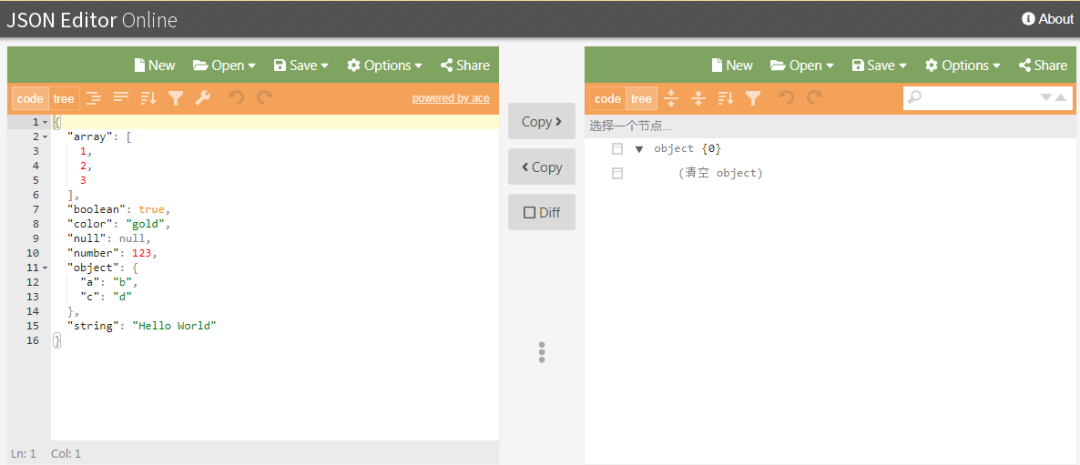Open context menu box beside (清空 object)
This screenshot has height=465, width=1080.
pyautogui.click(x=617, y=174)
